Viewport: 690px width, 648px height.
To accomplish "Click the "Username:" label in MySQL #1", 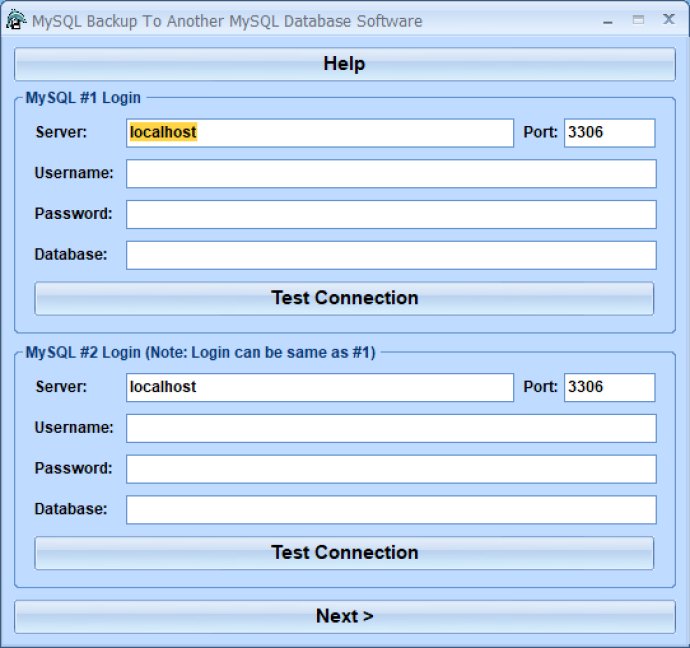I will coord(74,173).
